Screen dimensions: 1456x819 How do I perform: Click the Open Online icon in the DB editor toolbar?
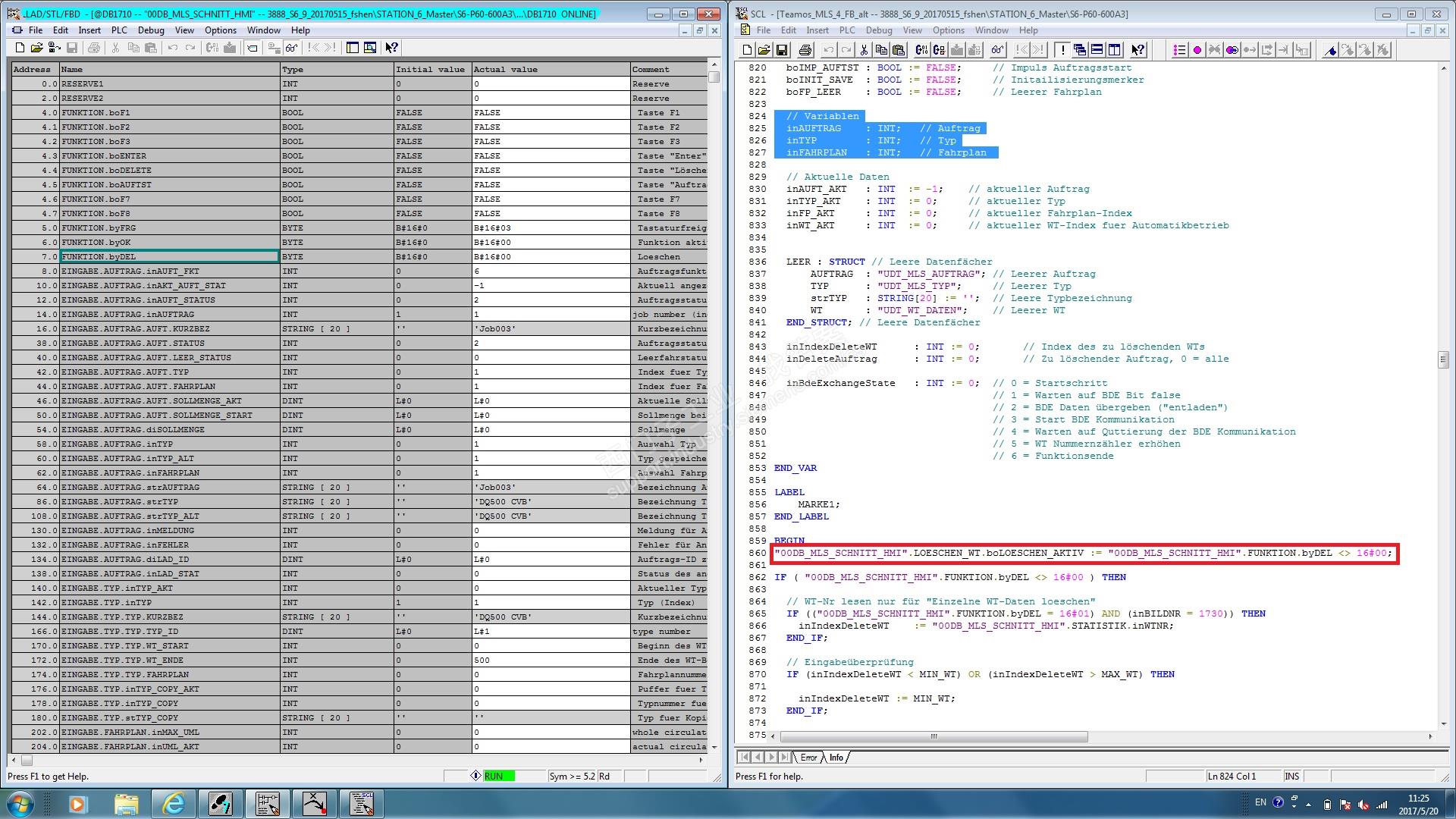point(54,48)
